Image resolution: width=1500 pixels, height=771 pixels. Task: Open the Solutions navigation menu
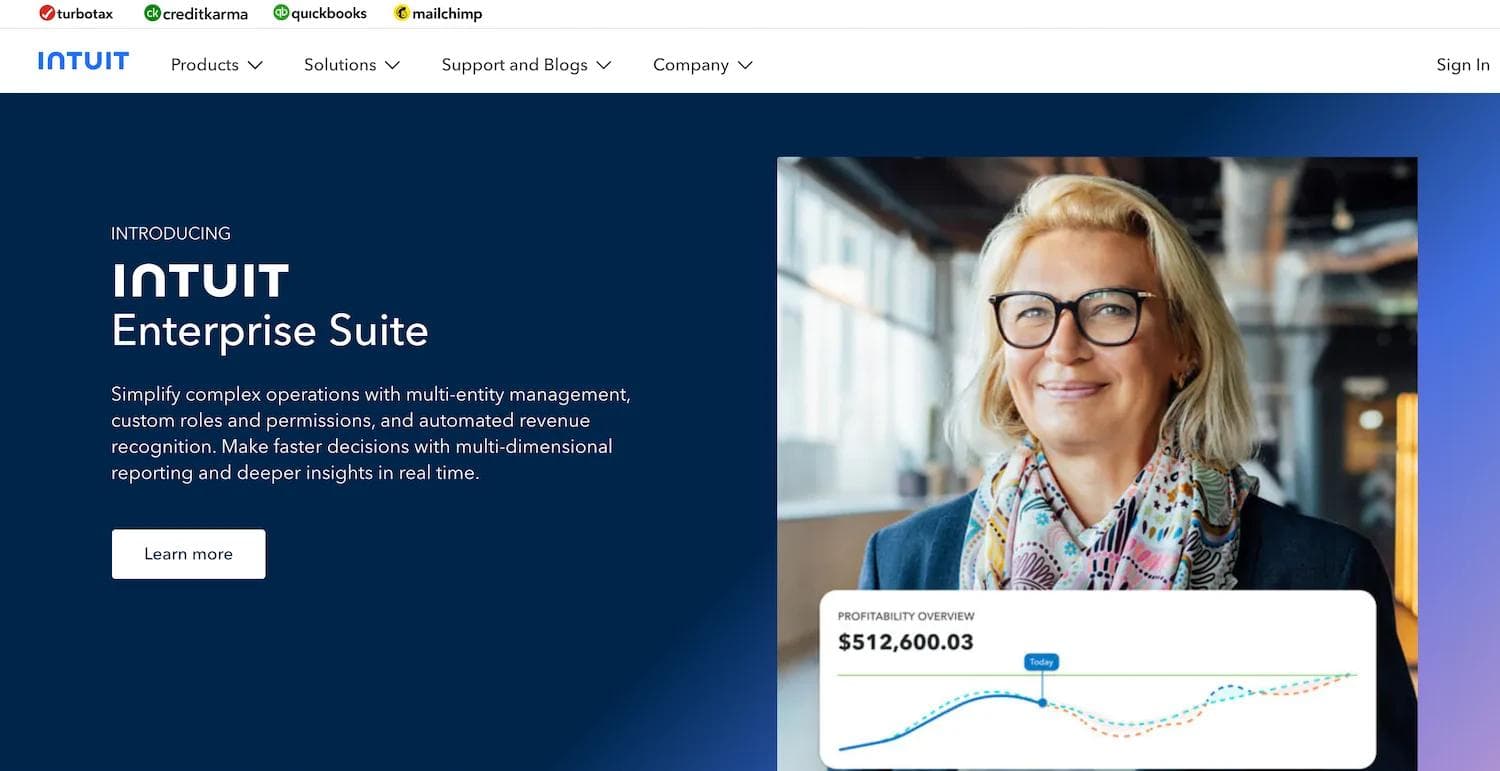pos(339,64)
